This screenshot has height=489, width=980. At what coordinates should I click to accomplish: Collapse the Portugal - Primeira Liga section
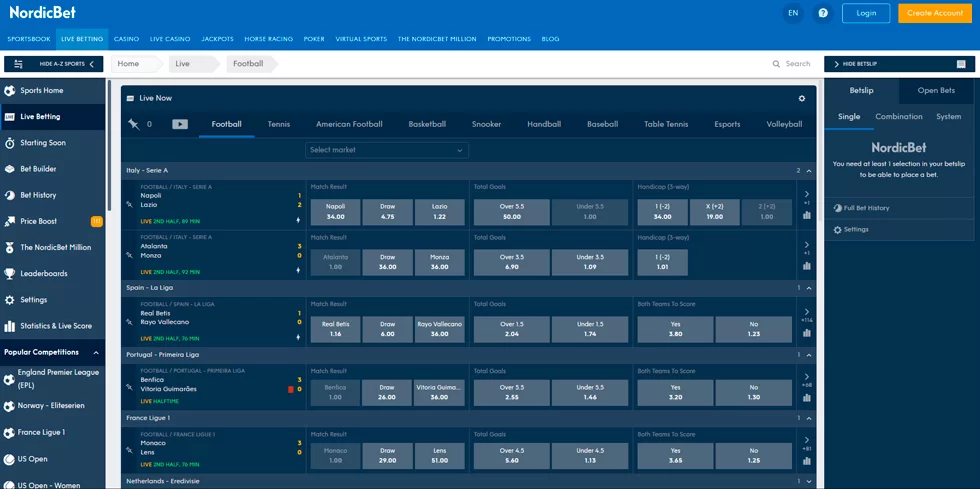(809, 355)
